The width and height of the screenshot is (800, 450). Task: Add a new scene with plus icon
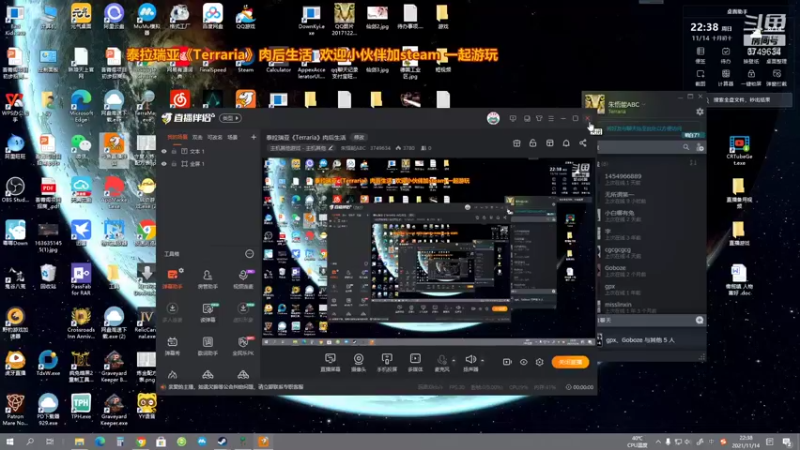tap(254, 137)
